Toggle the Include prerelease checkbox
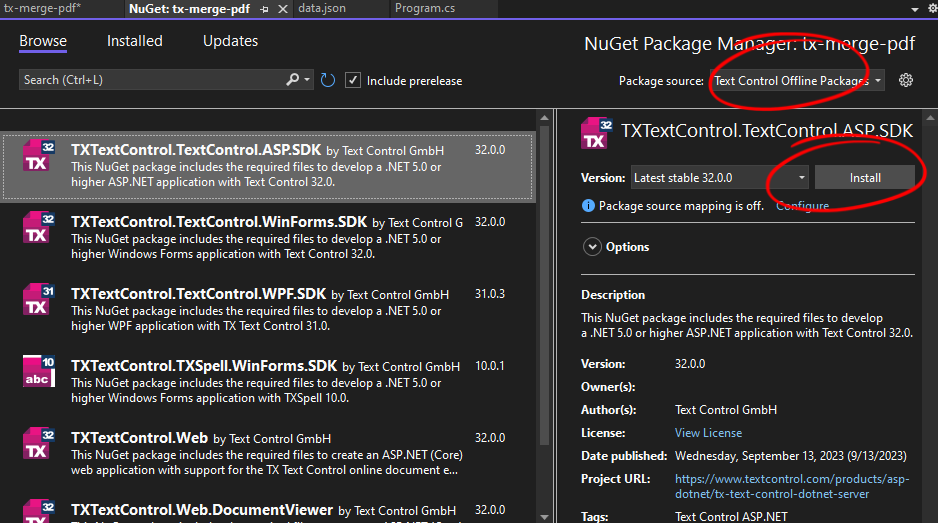938x523 pixels. 353,80
